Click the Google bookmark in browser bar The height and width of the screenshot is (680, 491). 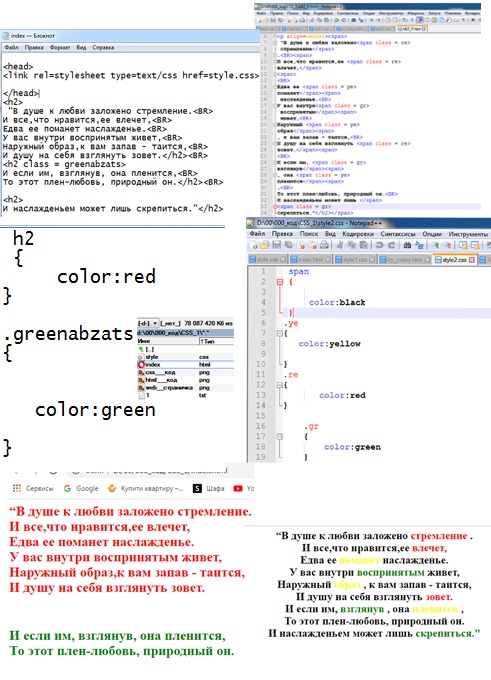(81, 488)
